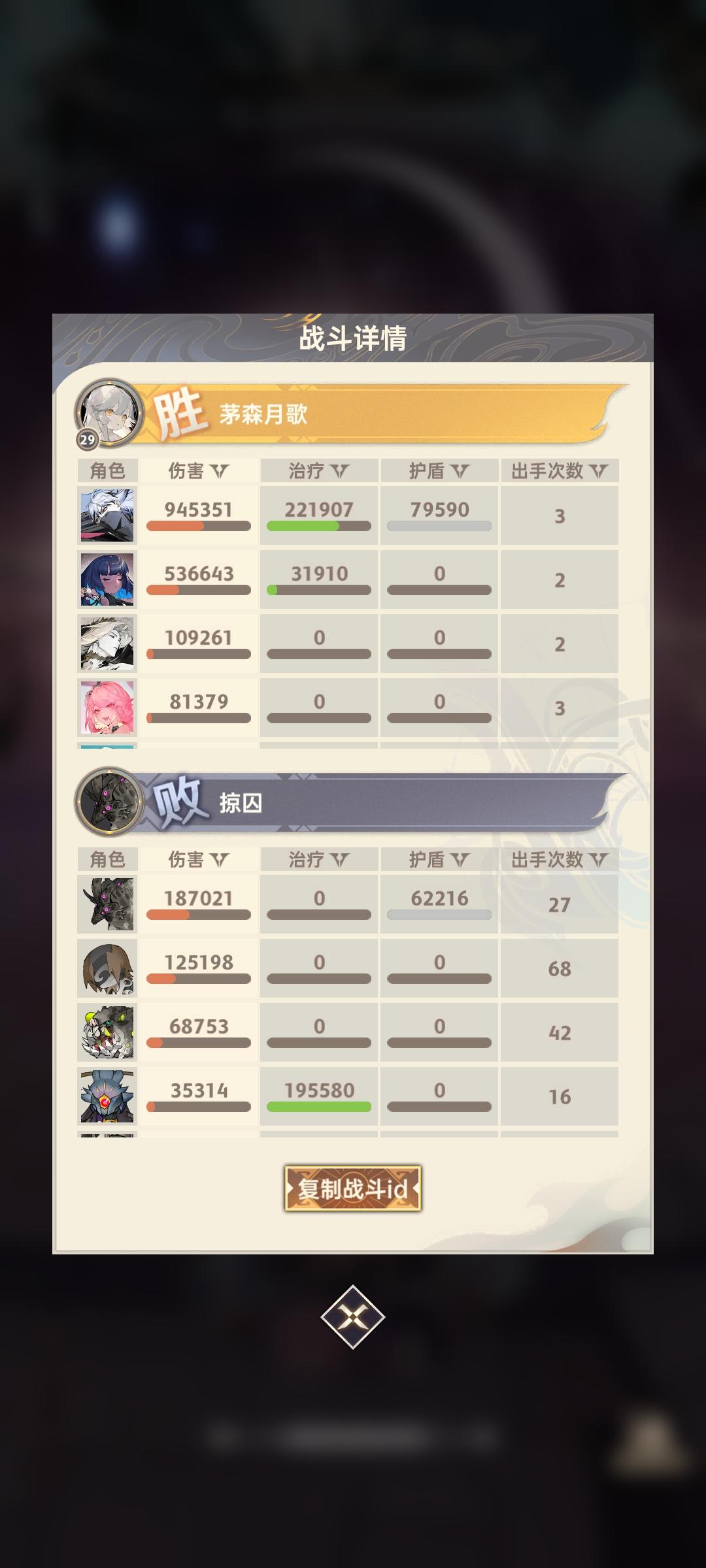Tap the 战斗详情 title header
This screenshot has width=706, height=1568.
click(353, 338)
